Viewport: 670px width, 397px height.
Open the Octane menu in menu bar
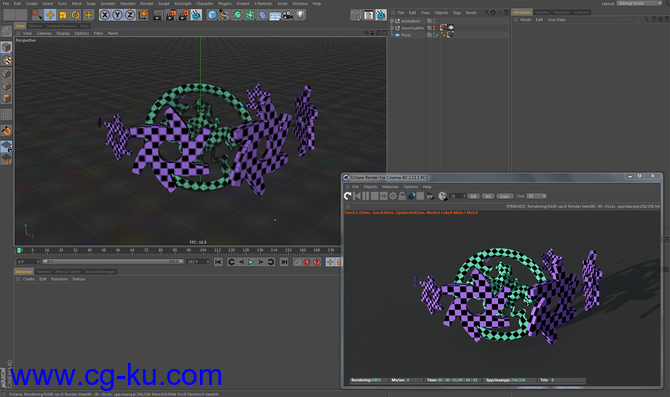(243, 3)
